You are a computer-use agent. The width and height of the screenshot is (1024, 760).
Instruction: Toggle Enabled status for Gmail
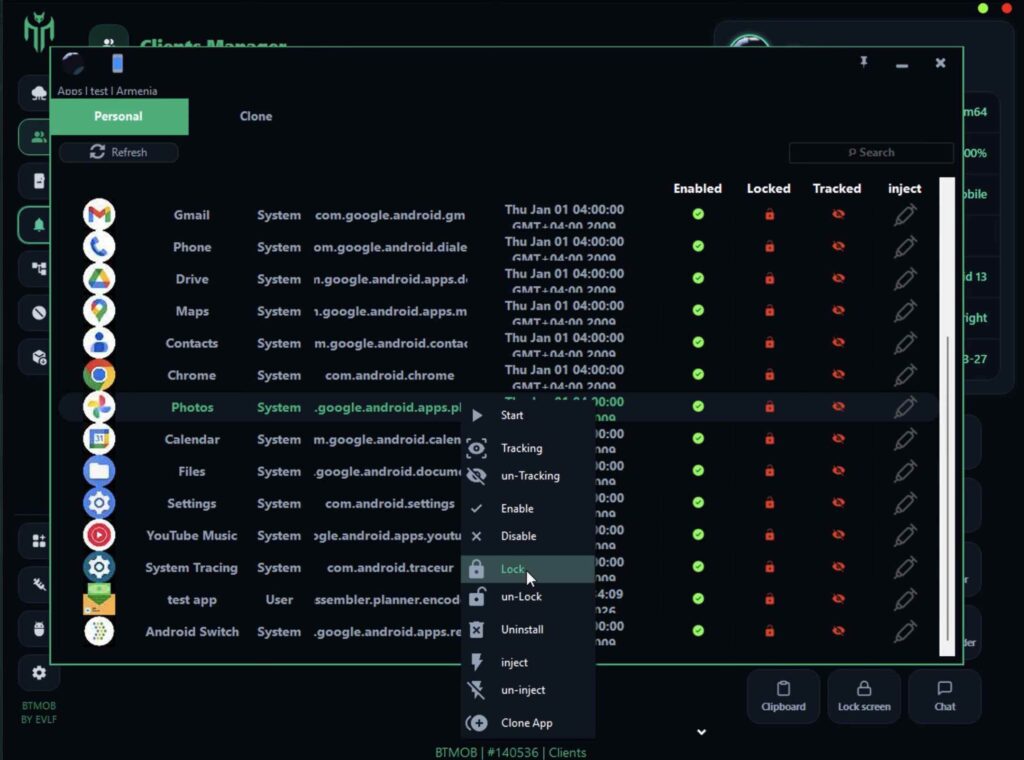[x=698, y=214]
